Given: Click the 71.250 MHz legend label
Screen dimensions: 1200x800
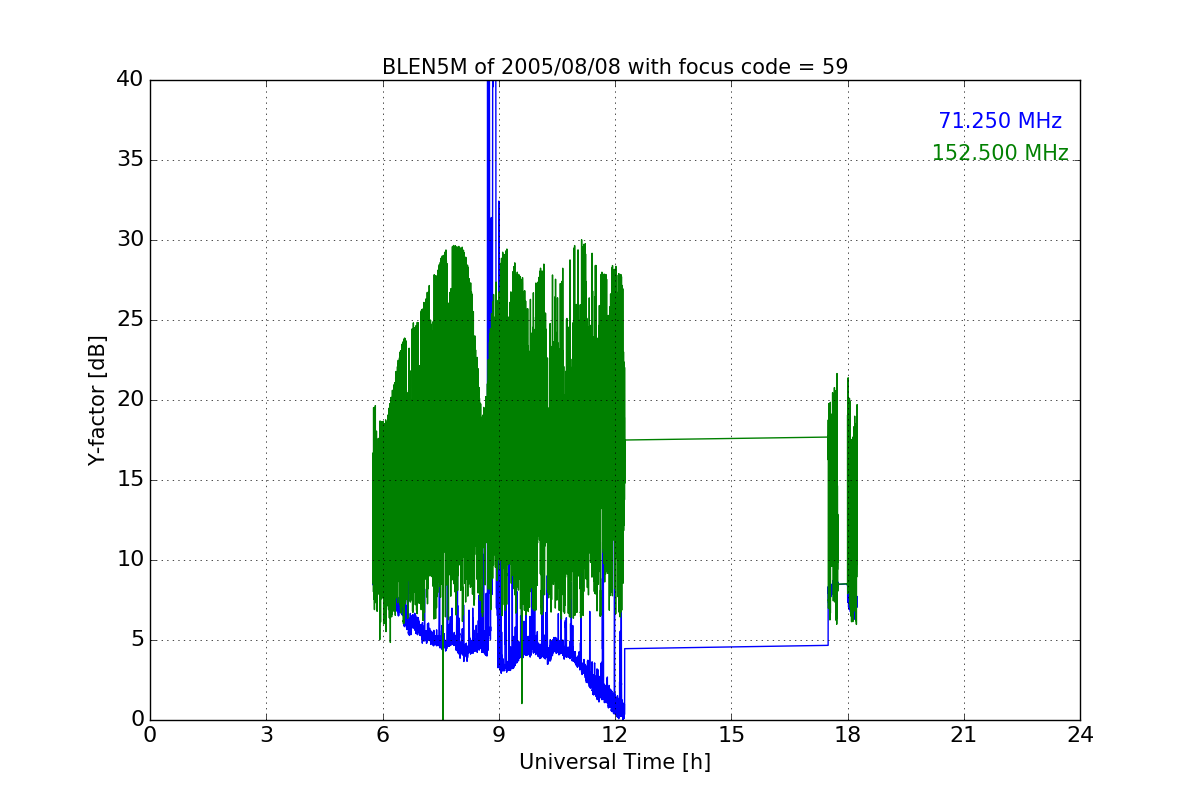Looking at the screenshot, I should point(1000,121).
